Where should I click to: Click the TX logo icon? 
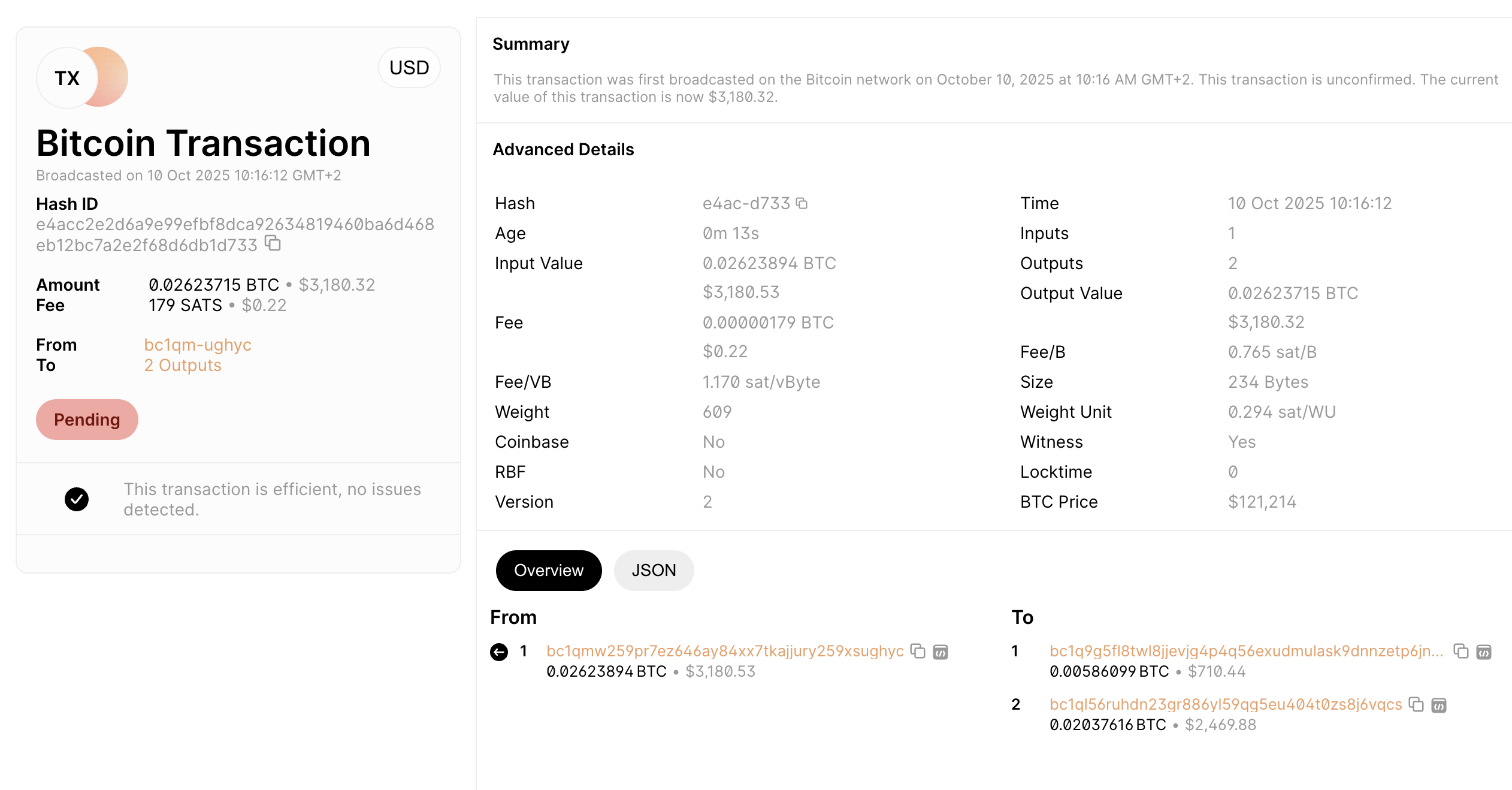82,77
